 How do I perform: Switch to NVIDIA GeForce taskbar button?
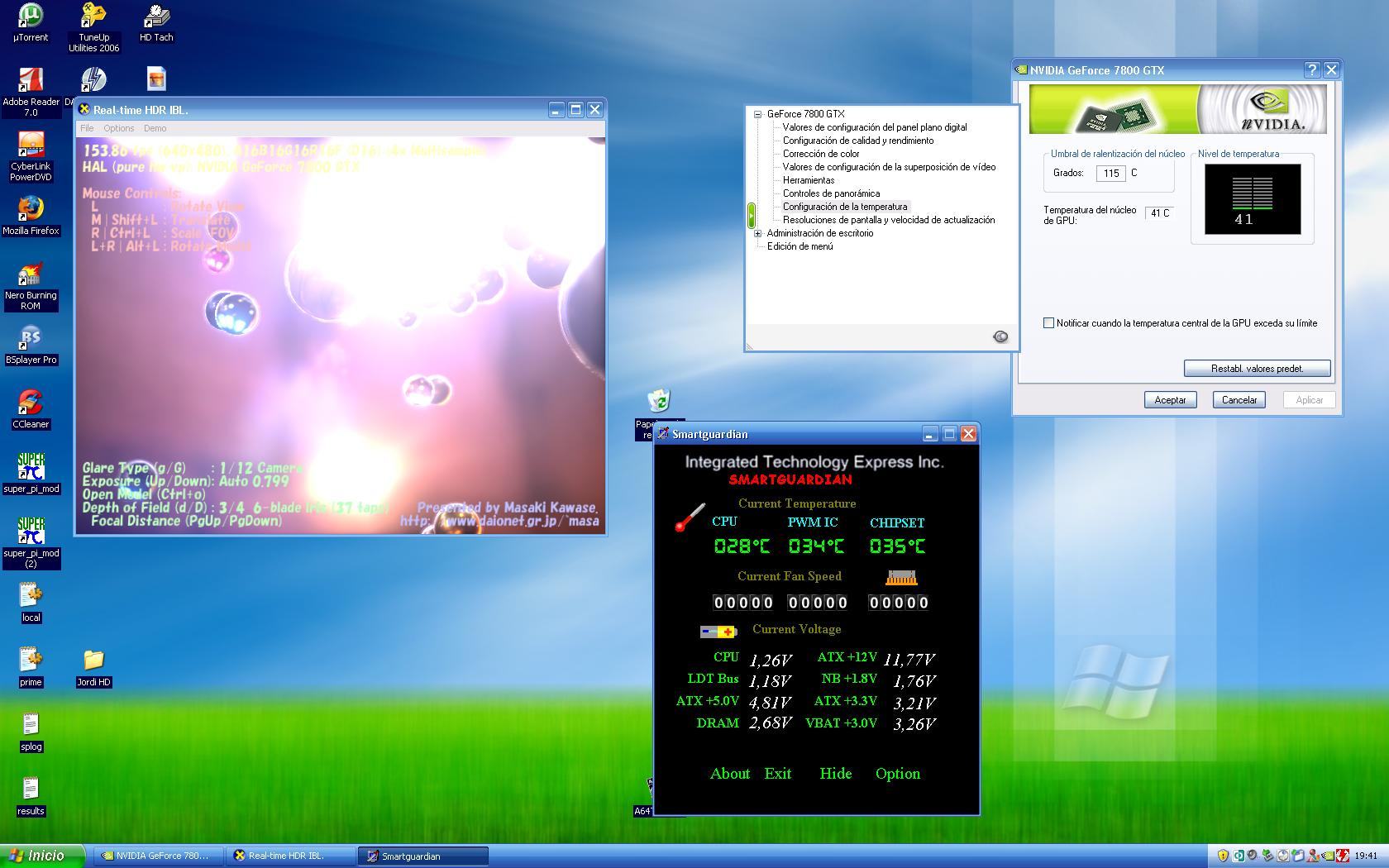click(157, 856)
